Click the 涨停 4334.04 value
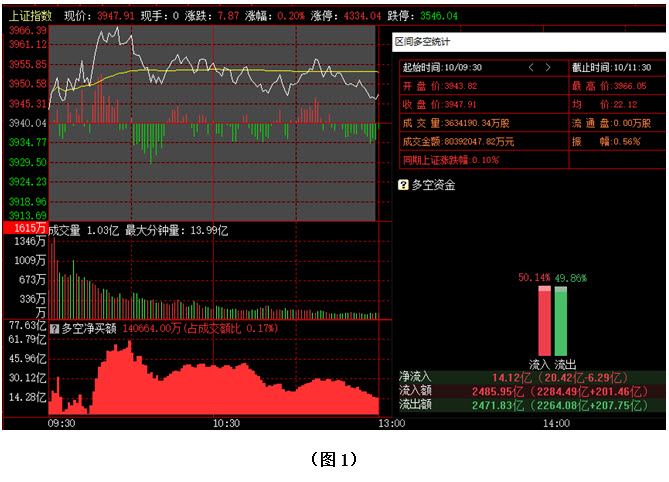This screenshot has height=482, width=669. click(x=362, y=16)
